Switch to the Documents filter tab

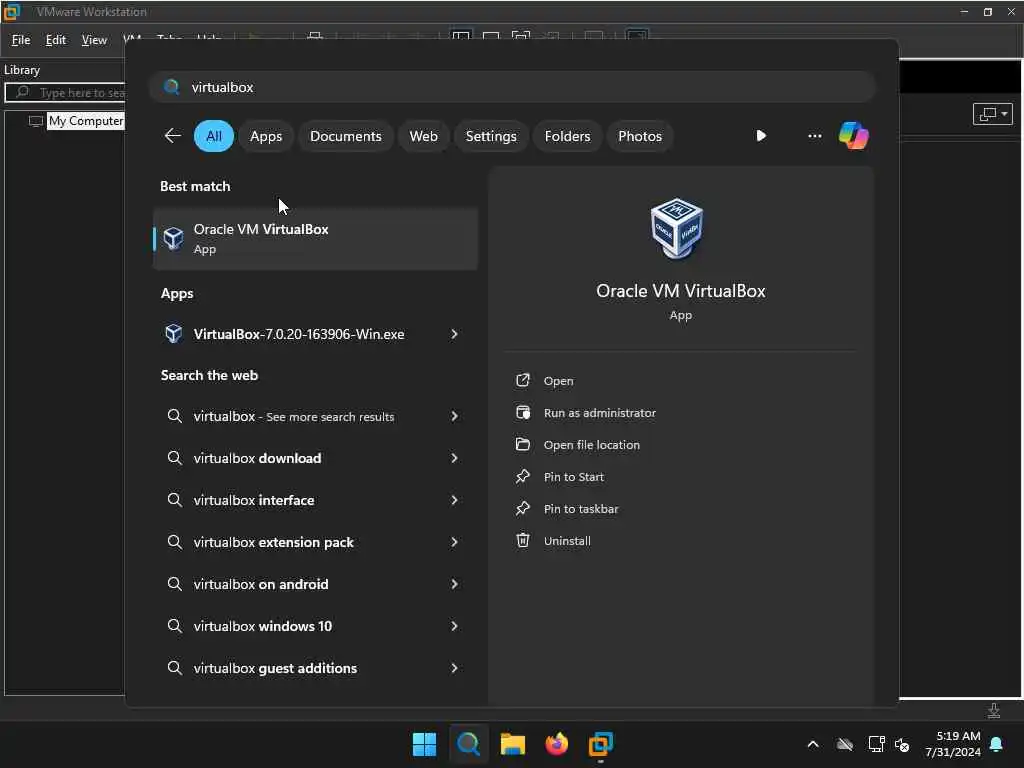[345, 136]
